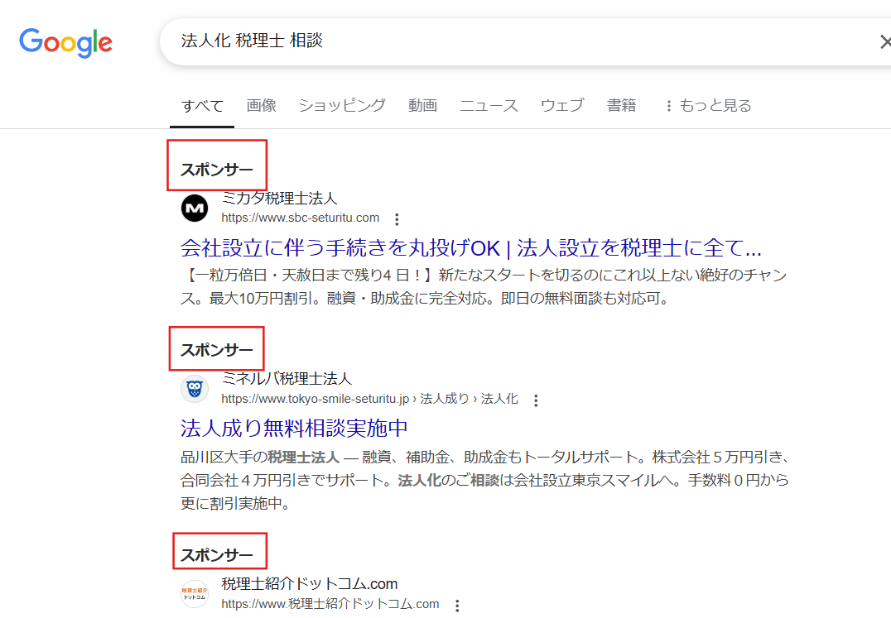Click the 書籍 search tab

621,105
